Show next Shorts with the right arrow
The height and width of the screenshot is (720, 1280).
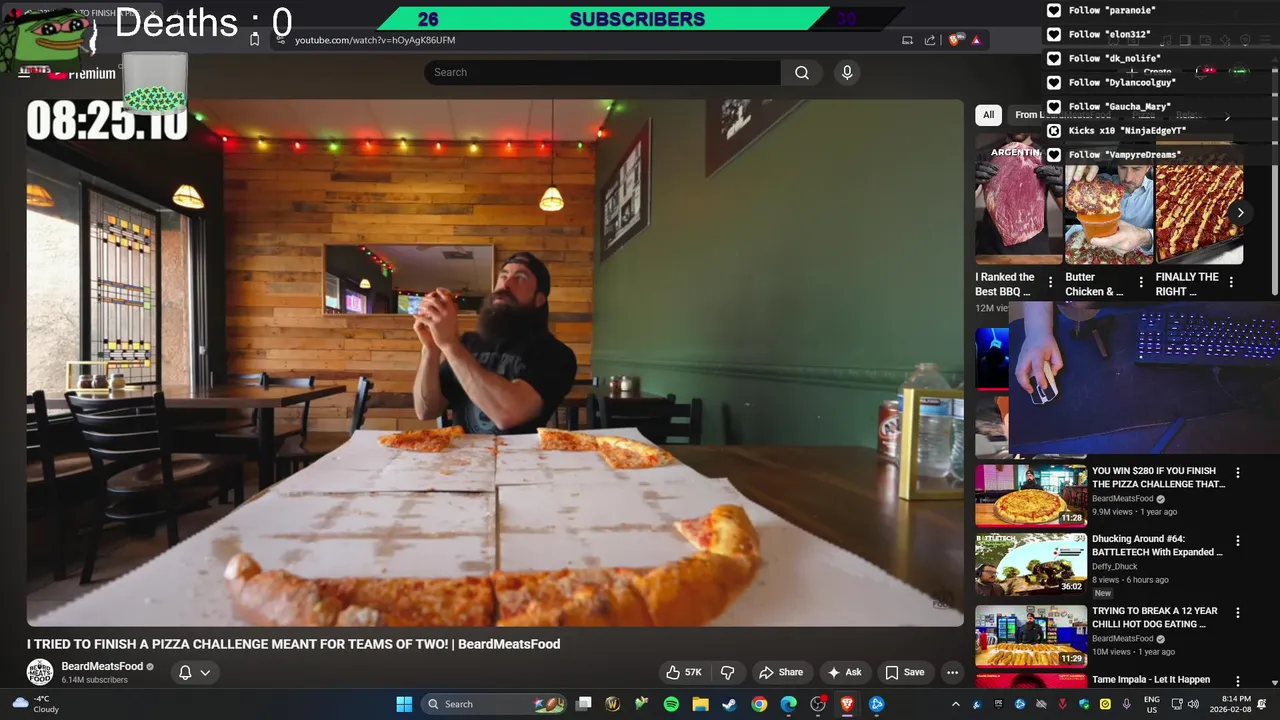(x=1240, y=212)
